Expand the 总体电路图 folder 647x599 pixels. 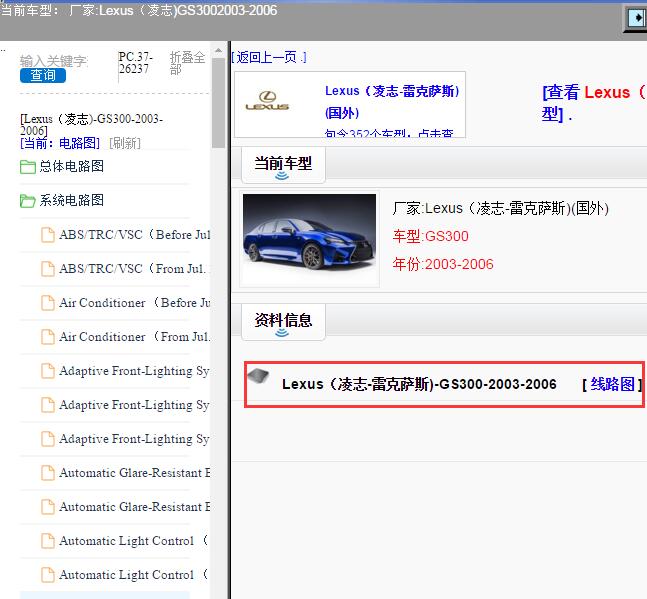[x=71, y=166]
